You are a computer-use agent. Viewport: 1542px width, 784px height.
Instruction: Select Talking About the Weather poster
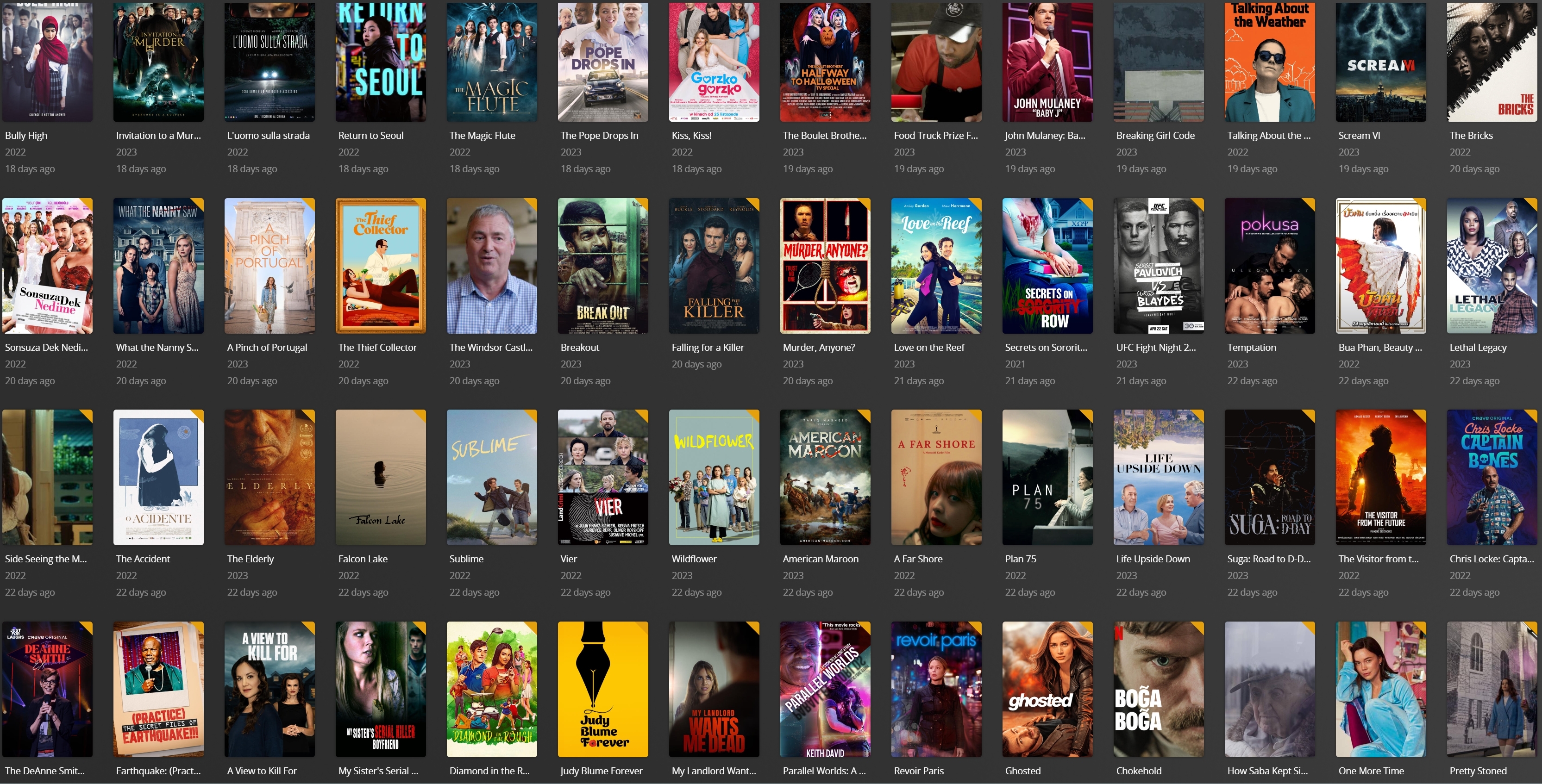click(x=1270, y=61)
